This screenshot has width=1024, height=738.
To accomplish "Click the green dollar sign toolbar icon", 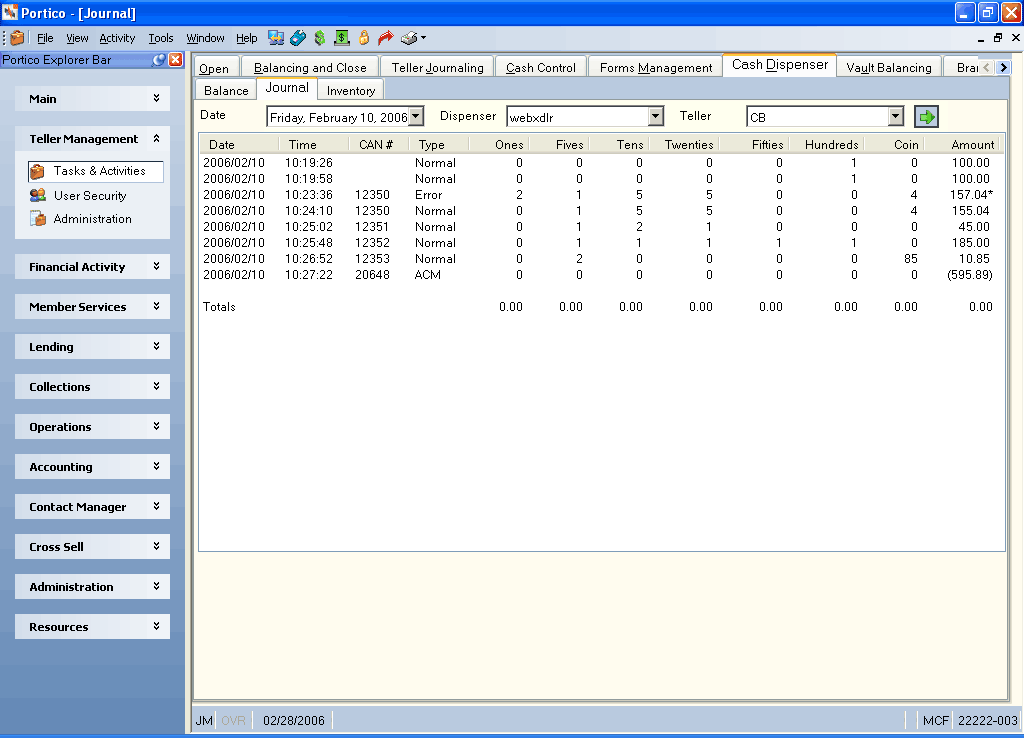I will point(319,38).
